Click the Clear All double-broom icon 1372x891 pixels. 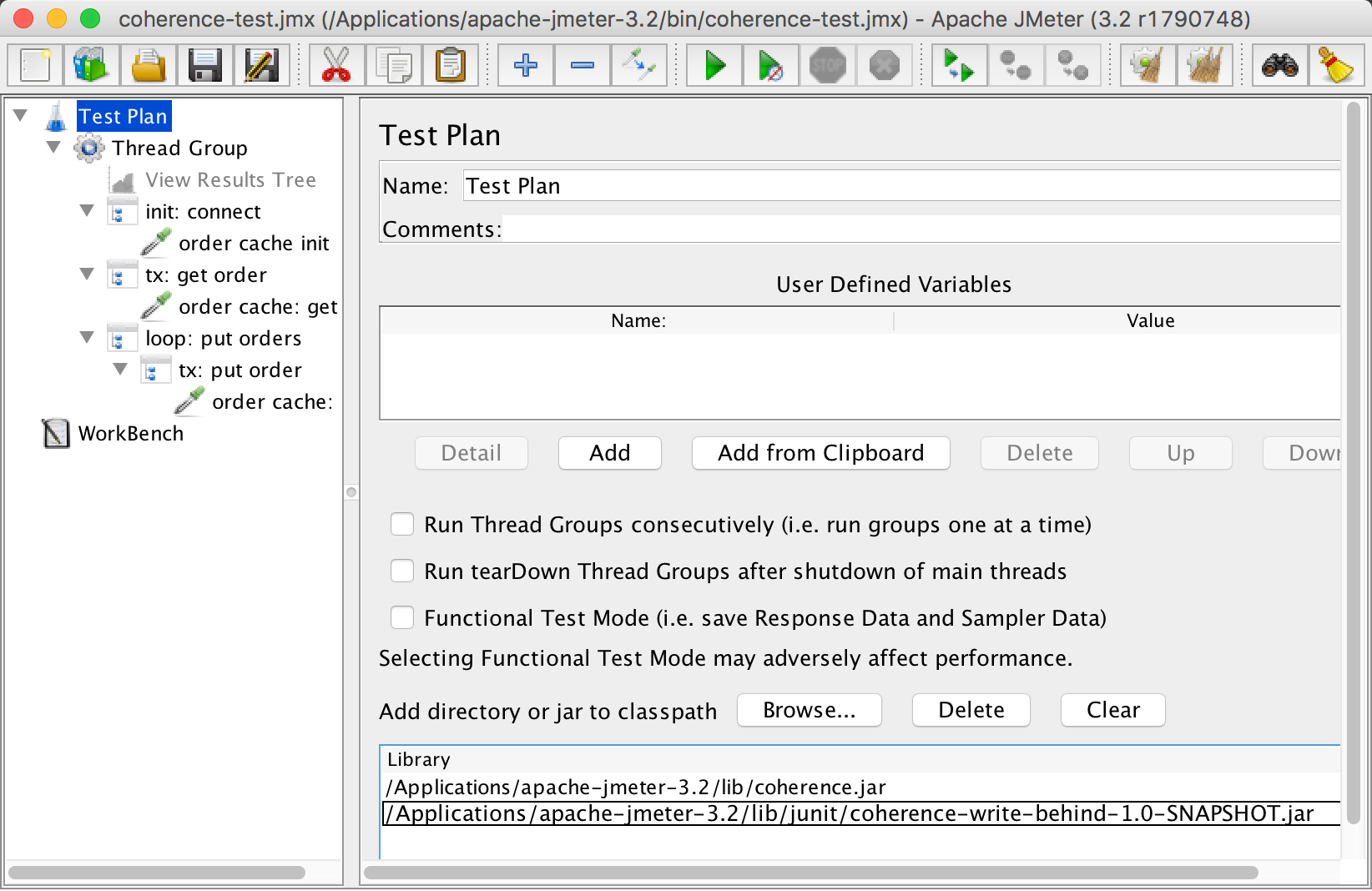[x=1205, y=65]
